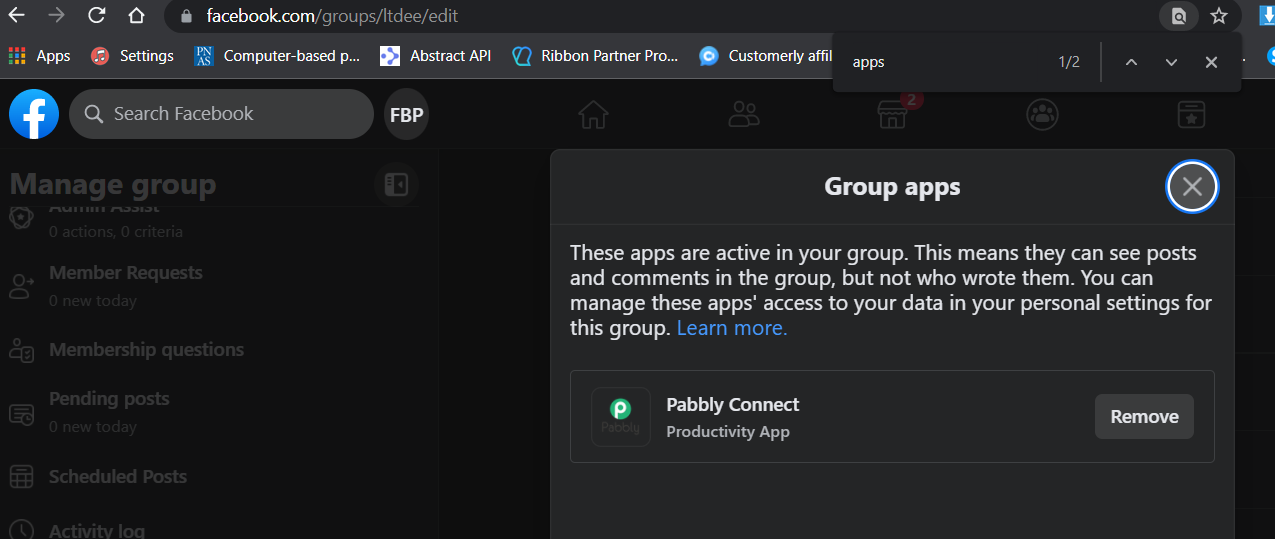Image resolution: width=1275 pixels, height=539 pixels.
Task: Close the Group apps dialog
Action: [1192, 186]
